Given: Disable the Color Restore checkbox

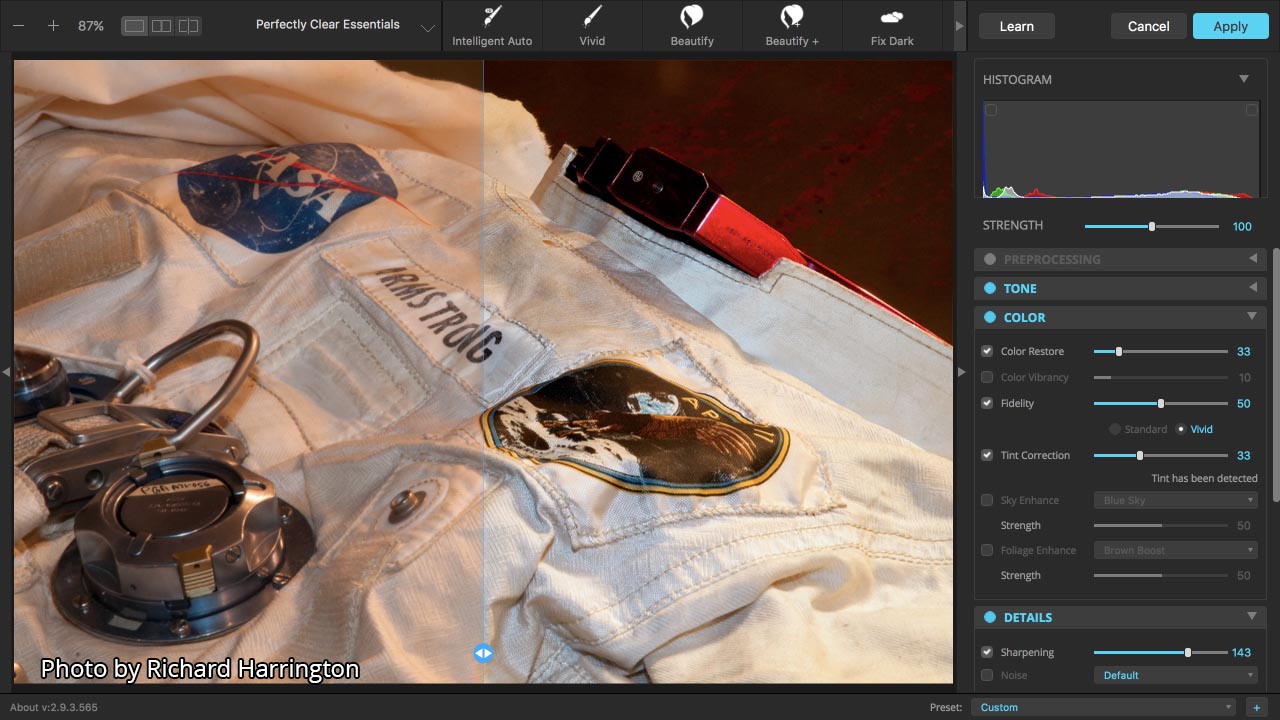Looking at the screenshot, I should 987,351.
